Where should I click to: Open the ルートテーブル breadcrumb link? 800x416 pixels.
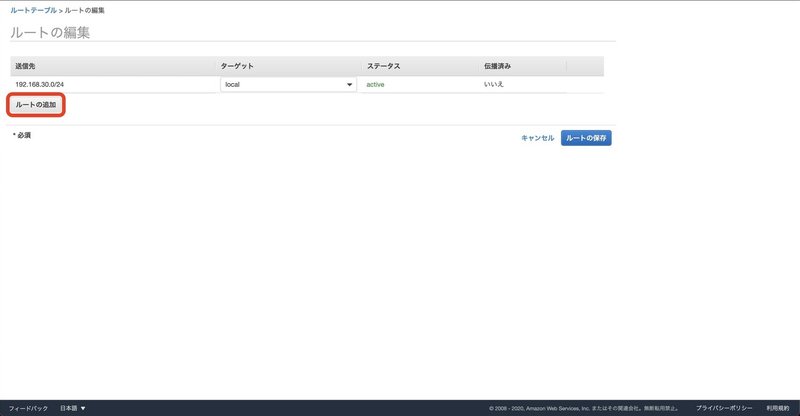click(x=33, y=10)
